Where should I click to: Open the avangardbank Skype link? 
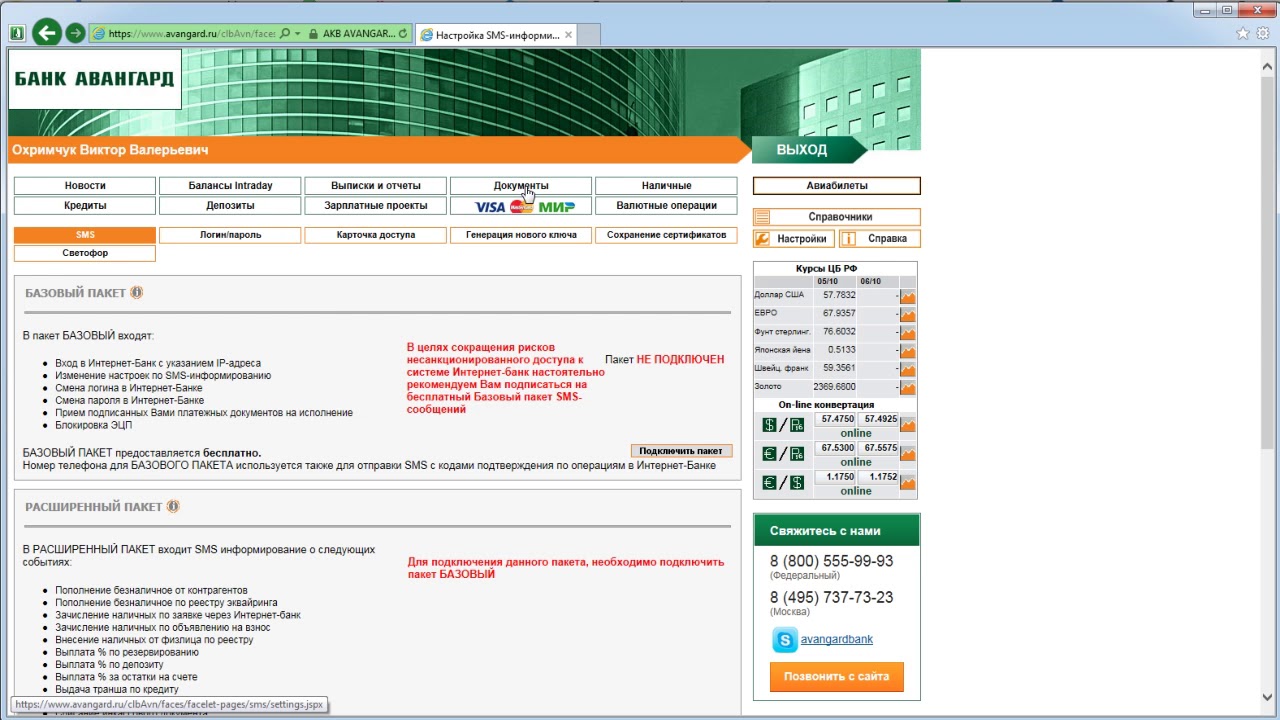pos(836,639)
